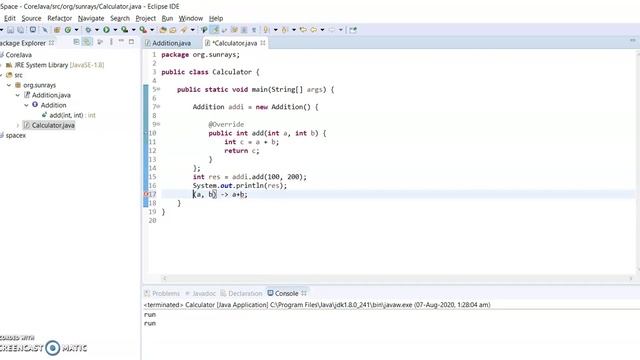
Task: Click the Save icon in the toolbar
Action: 11,30
